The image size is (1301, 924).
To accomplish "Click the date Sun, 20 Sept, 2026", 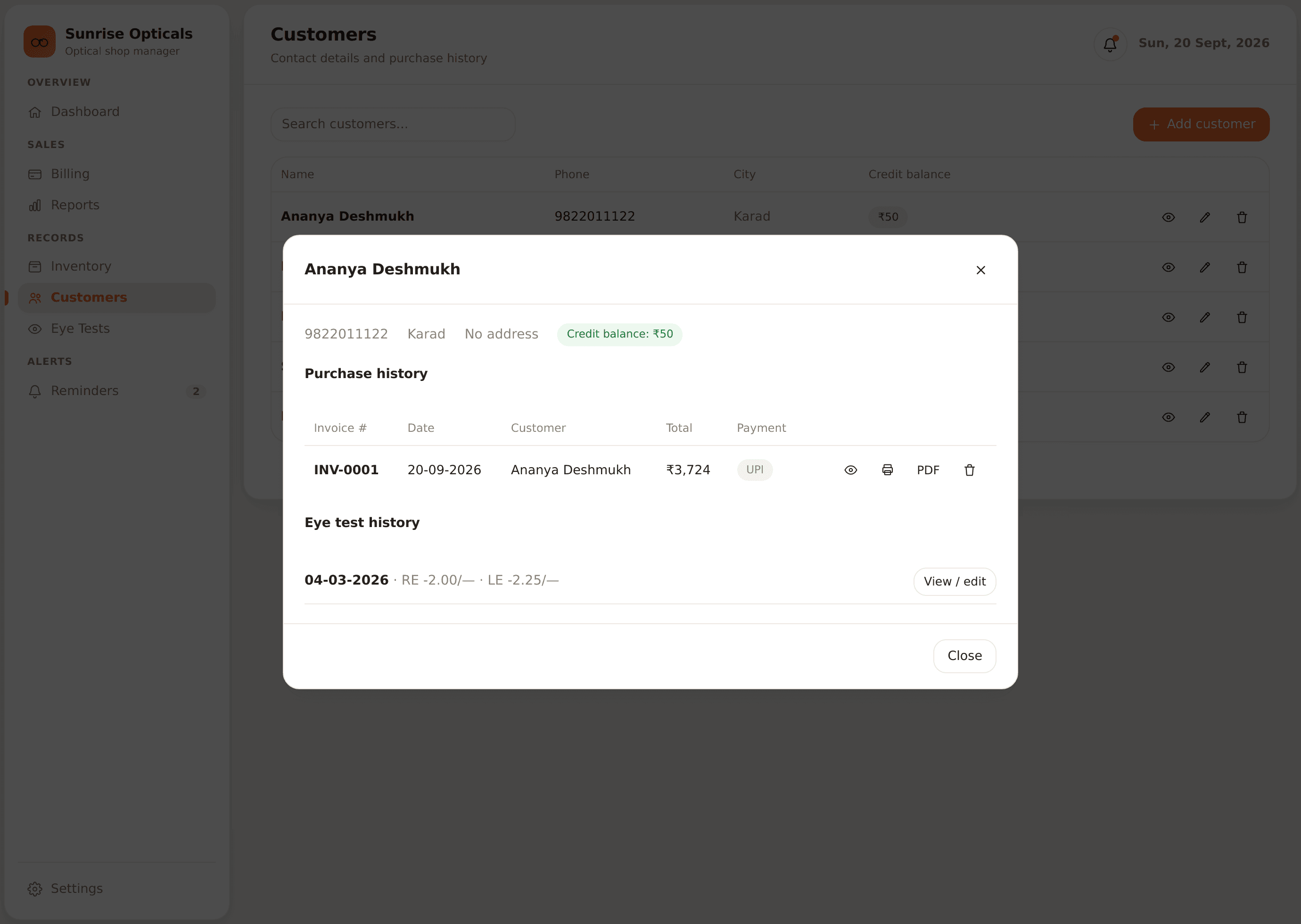I will coord(1204,43).
